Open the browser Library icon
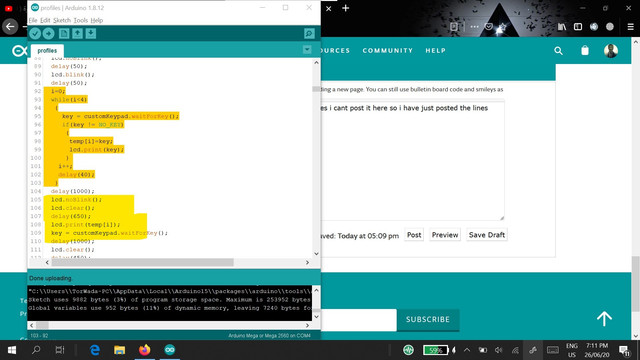The image size is (640, 360). [562, 27]
